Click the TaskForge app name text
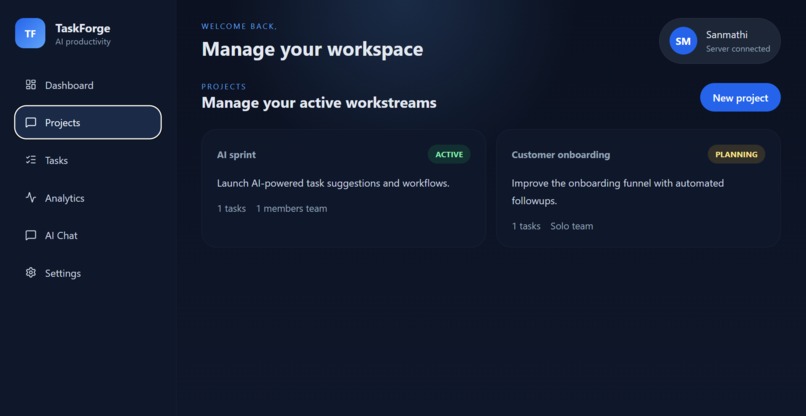This screenshot has width=806, height=416. (83, 28)
